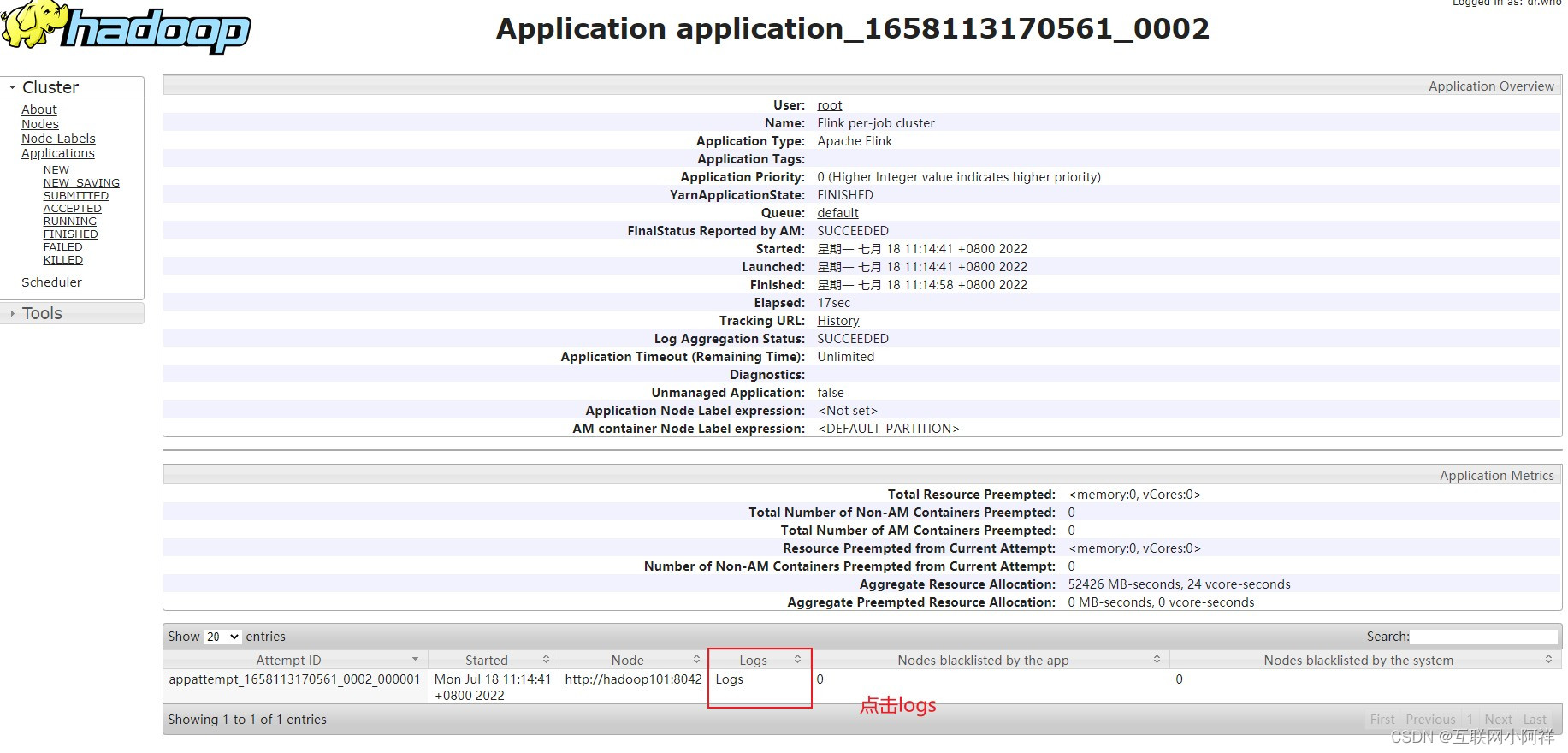
Task: Go to Last page of entries
Action: (x=1535, y=720)
